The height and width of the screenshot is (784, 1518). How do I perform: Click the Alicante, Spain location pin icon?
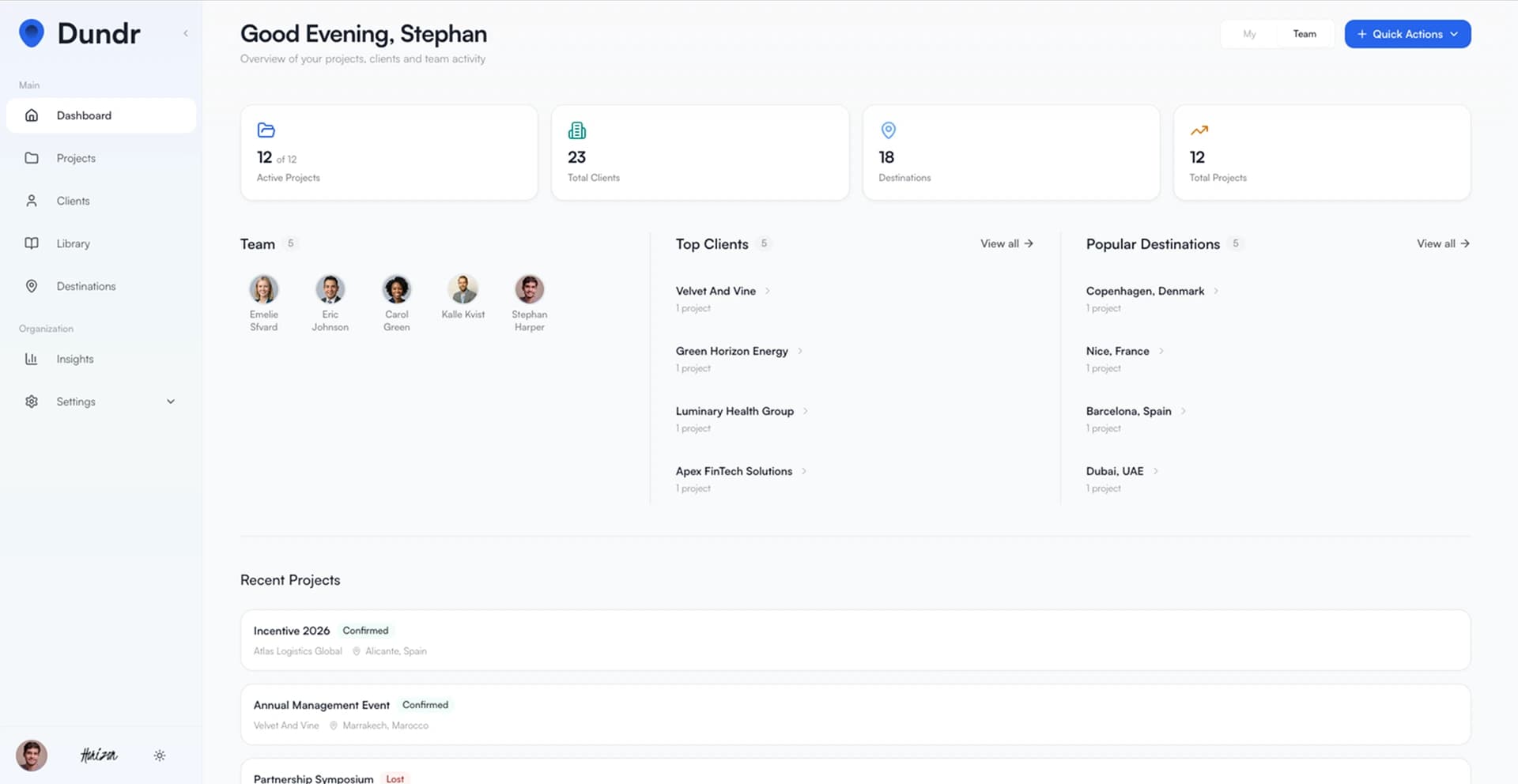pos(357,651)
